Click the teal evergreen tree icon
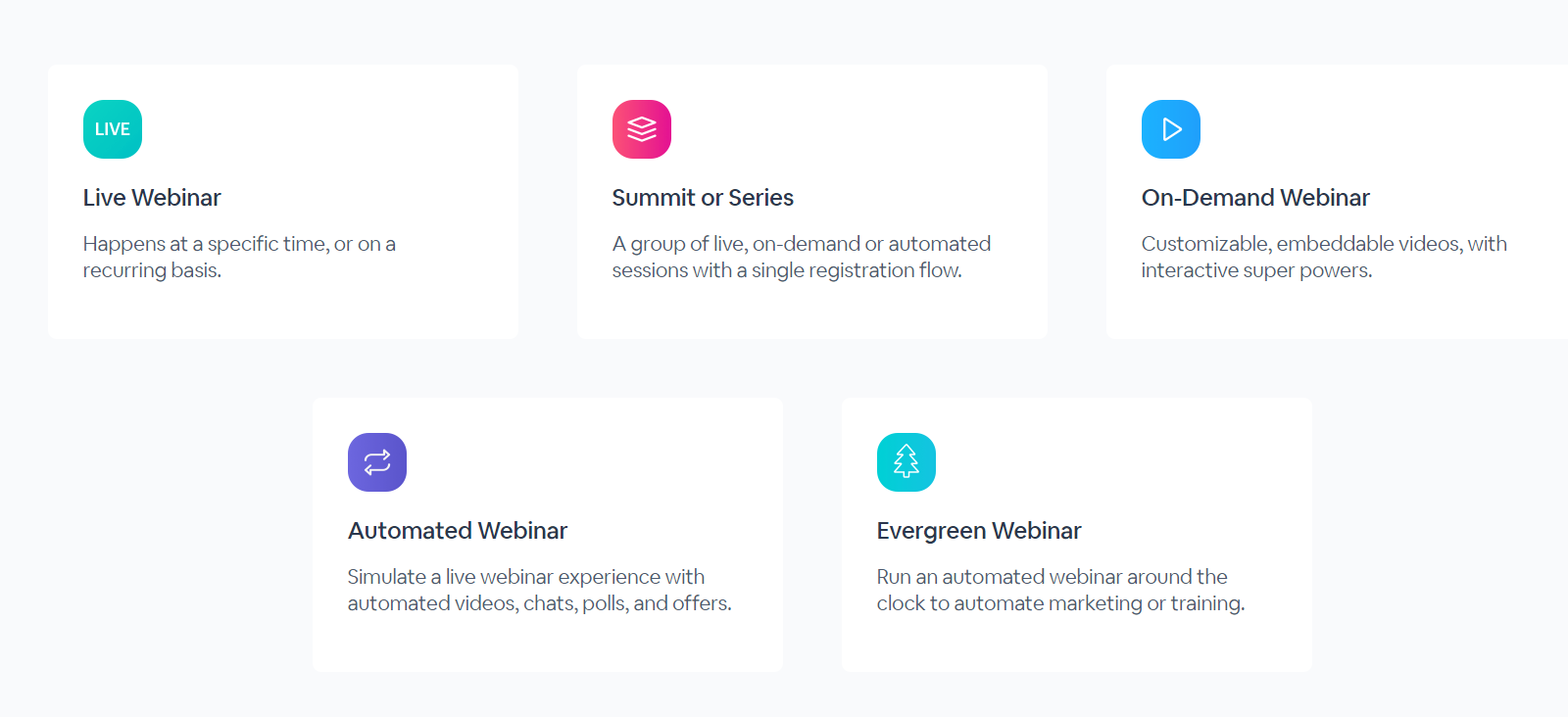1568x717 pixels. pyautogui.click(x=906, y=462)
